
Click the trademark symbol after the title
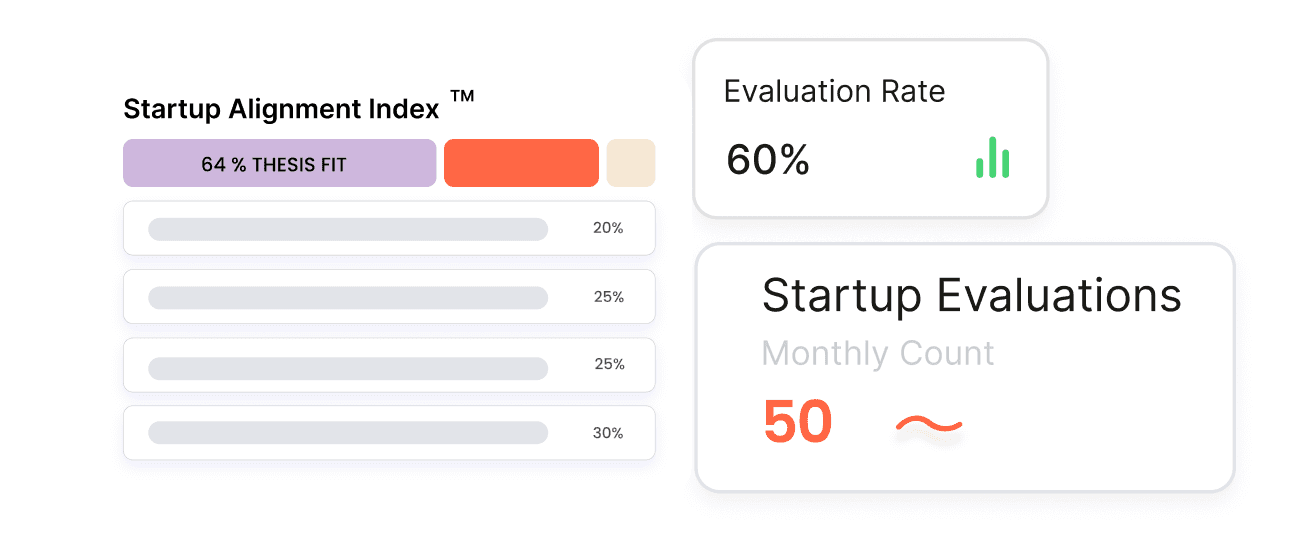coord(461,97)
